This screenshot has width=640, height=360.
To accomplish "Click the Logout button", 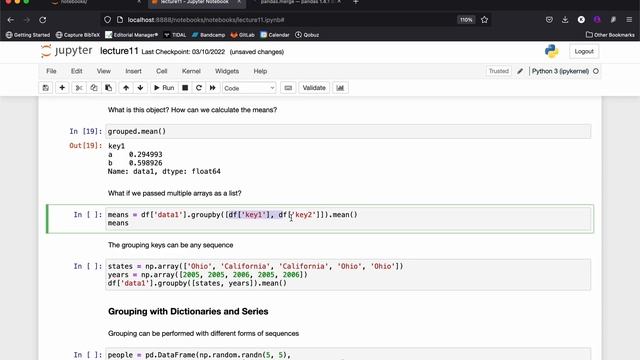I will [x=584, y=51].
